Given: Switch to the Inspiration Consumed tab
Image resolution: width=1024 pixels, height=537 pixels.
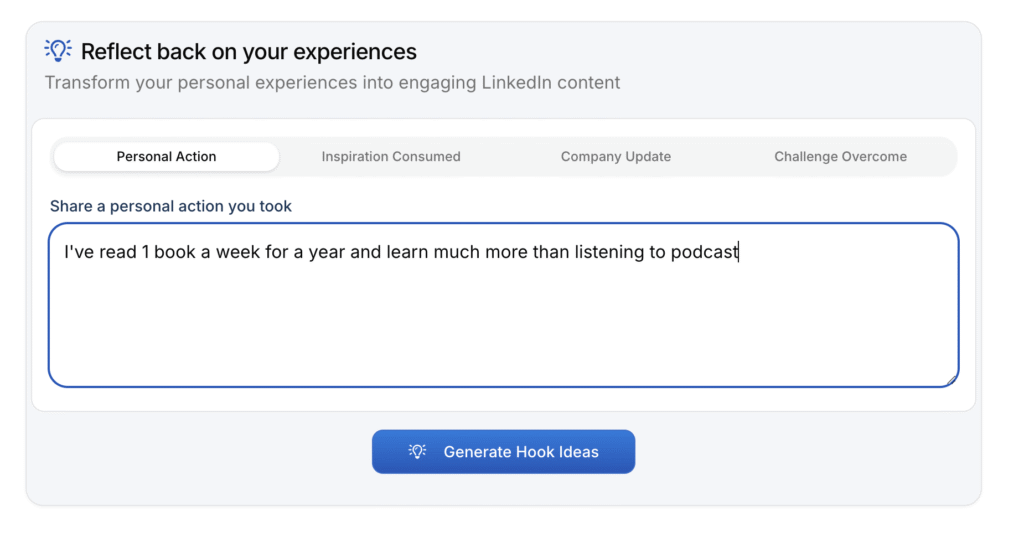Looking at the screenshot, I should 391,157.
